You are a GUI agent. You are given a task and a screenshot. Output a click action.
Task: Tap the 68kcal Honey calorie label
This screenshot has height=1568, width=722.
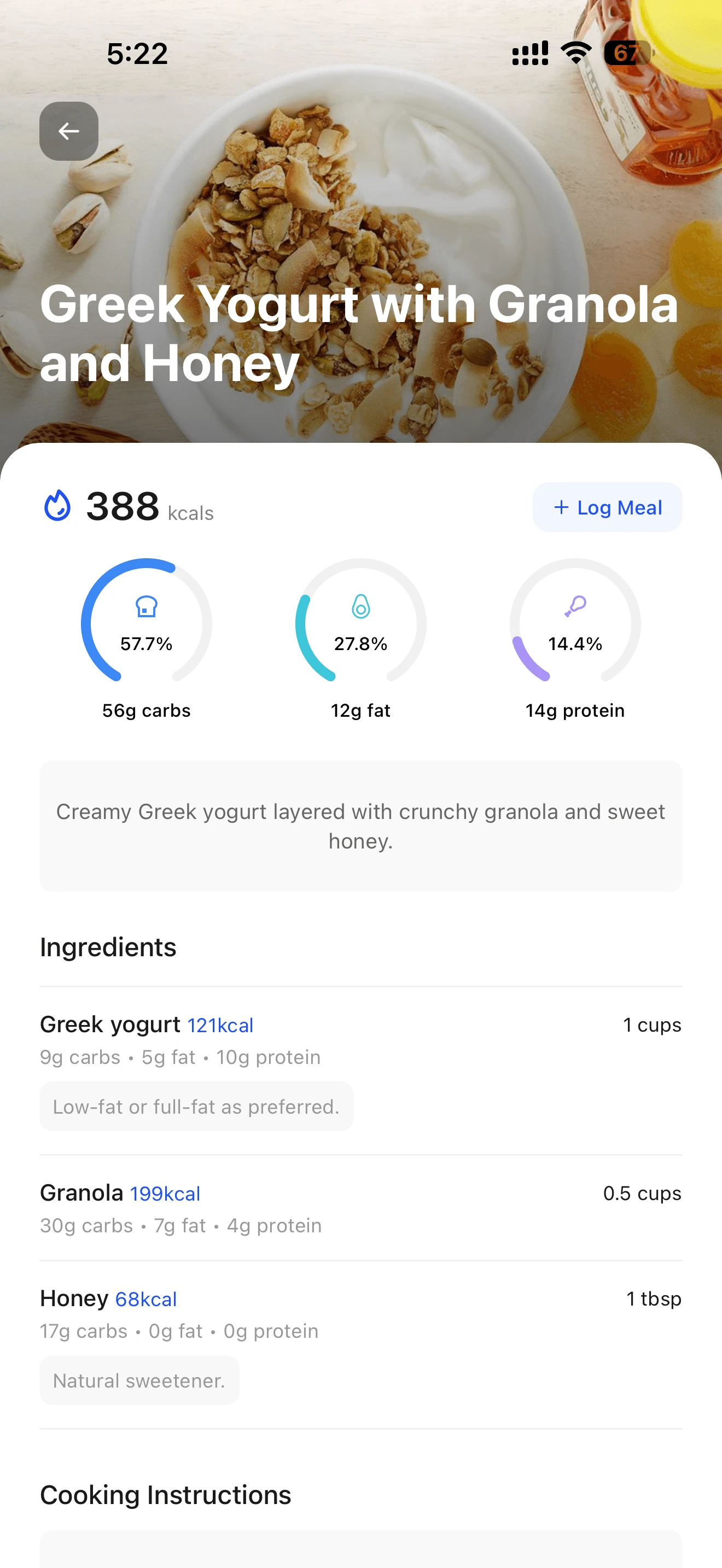pyautogui.click(x=146, y=1300)
